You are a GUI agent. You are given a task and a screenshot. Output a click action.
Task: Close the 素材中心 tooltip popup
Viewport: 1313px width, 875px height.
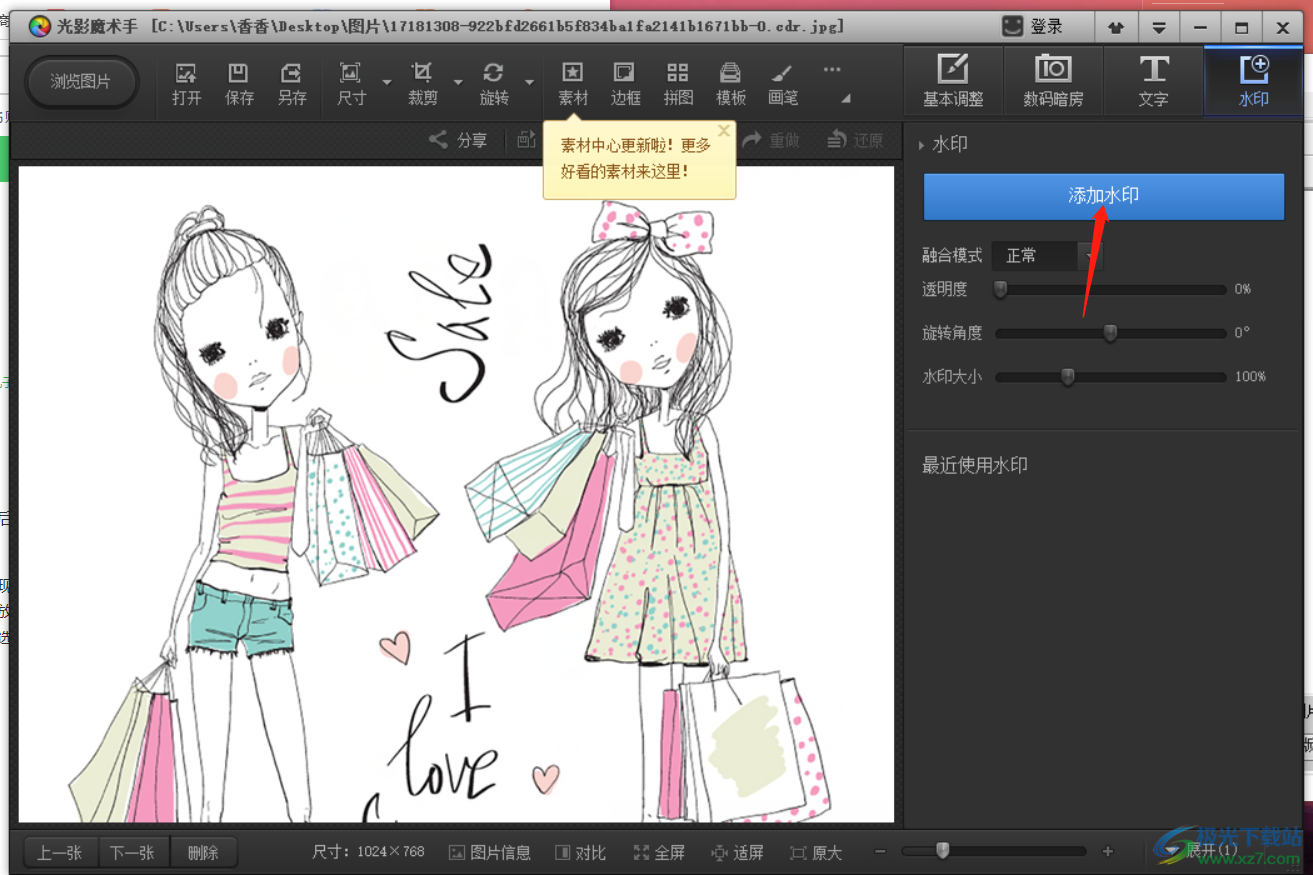[x=724, y=130]
